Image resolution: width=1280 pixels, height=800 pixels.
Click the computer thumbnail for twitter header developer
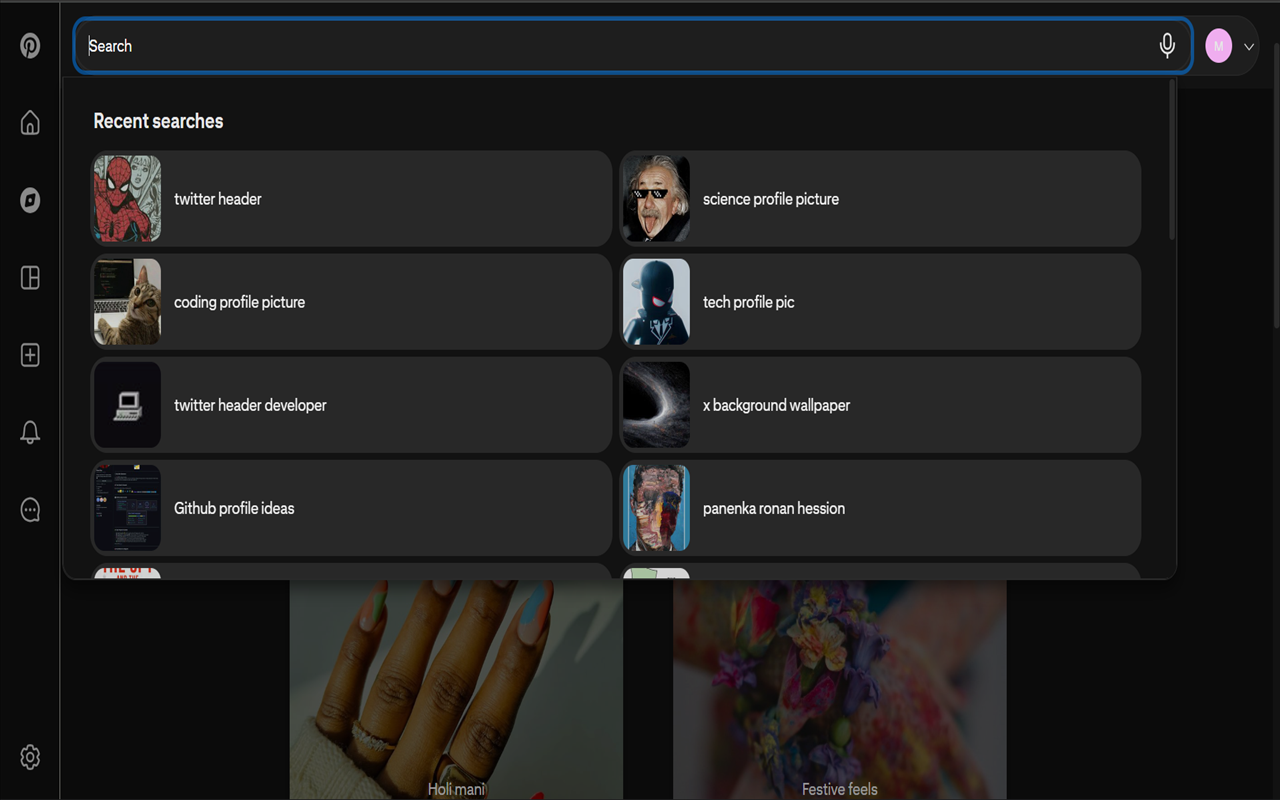tap(127, 405)
